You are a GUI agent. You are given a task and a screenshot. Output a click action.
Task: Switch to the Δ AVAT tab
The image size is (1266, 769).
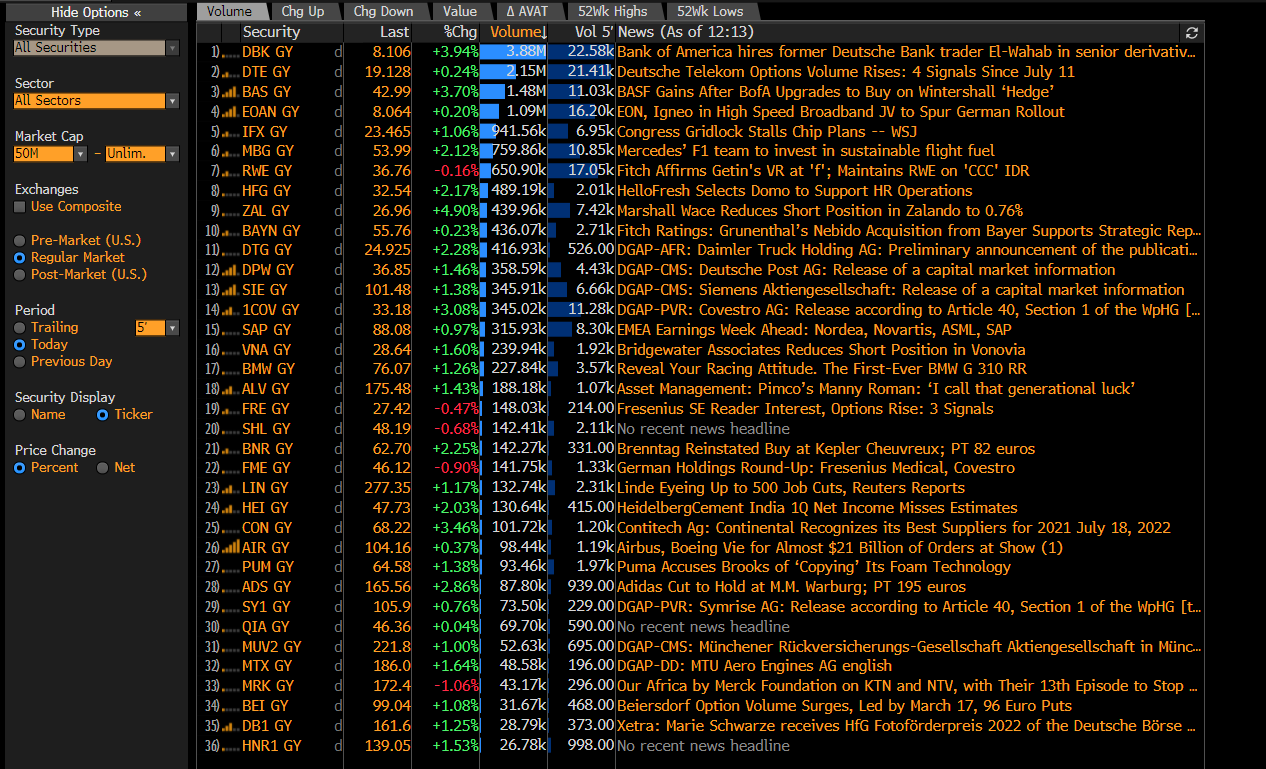[x=529, y=12]
